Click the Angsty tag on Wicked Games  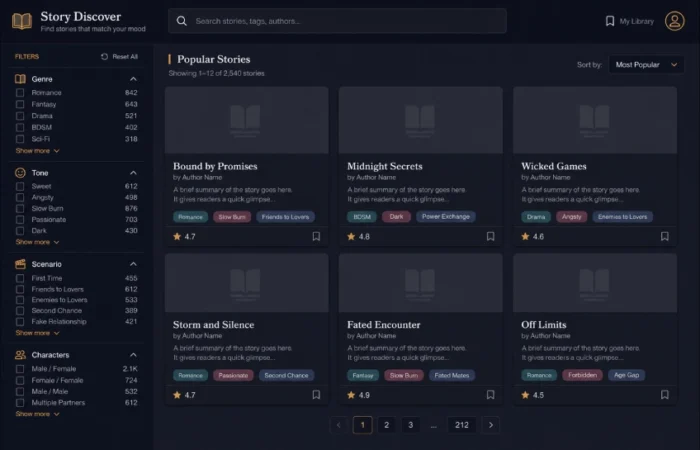[x=571, y=217]
